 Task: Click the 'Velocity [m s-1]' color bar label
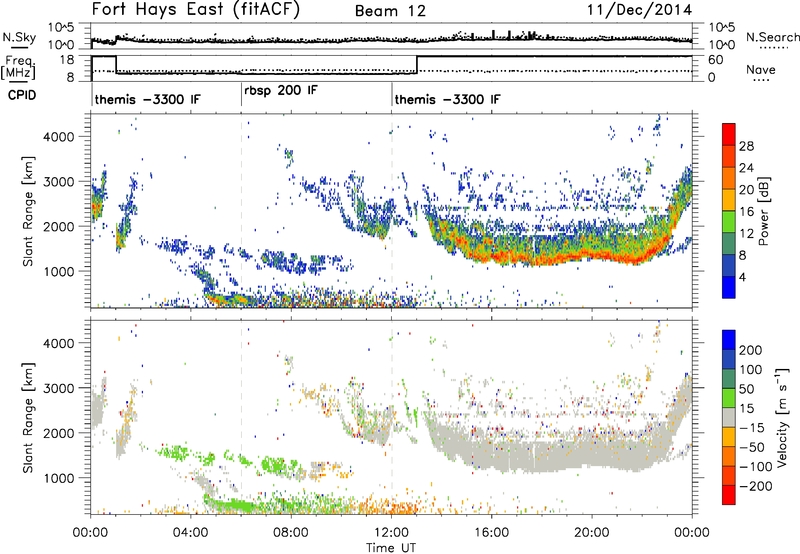coord(781,417)
